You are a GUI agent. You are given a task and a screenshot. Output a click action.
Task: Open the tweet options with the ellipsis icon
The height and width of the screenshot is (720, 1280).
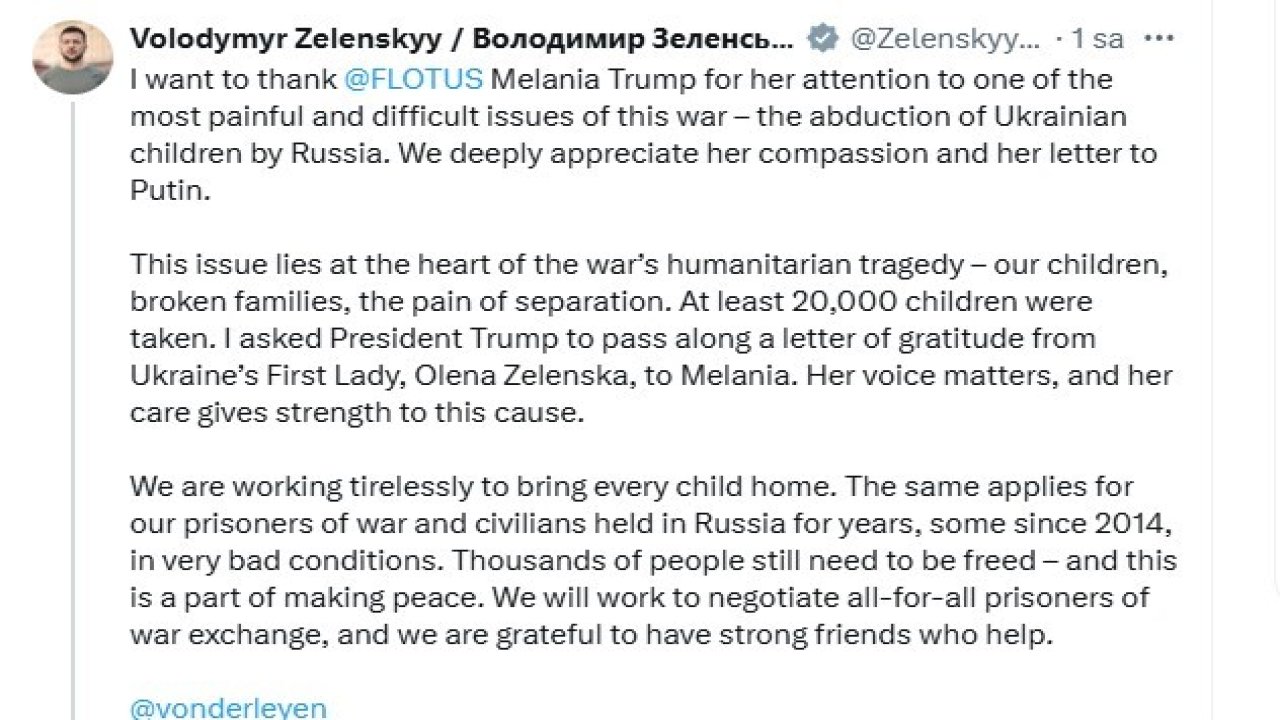coord(1160,38)
